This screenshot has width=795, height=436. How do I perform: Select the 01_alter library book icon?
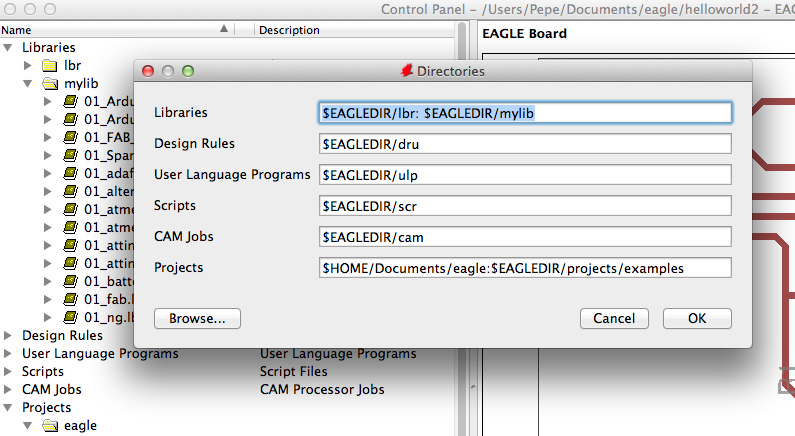coord(70,191)
